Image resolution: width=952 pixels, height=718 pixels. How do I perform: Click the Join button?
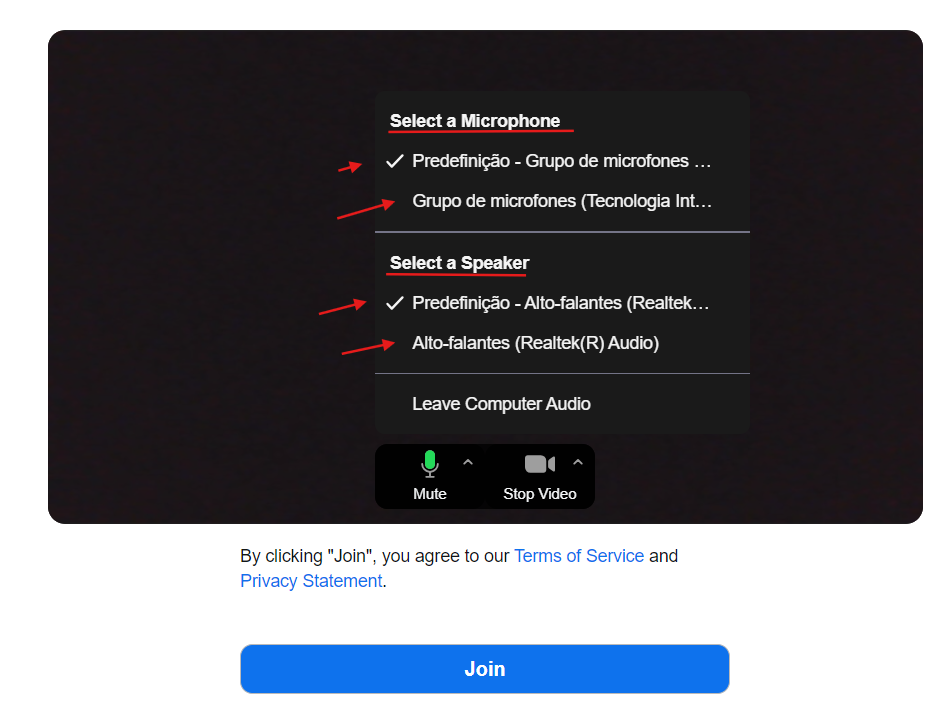[484, 669]
